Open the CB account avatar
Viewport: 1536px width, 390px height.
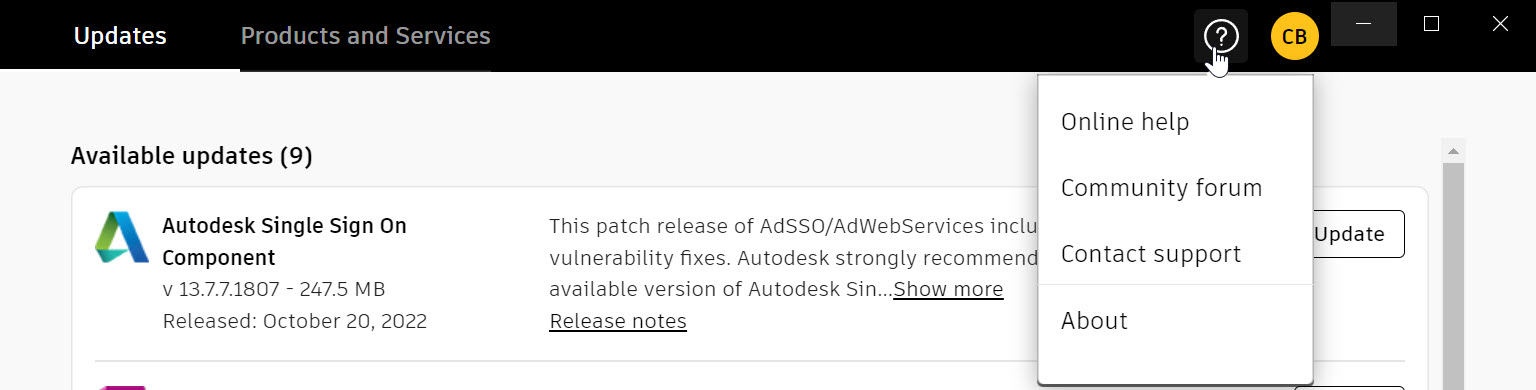(x=1294, y=36)
